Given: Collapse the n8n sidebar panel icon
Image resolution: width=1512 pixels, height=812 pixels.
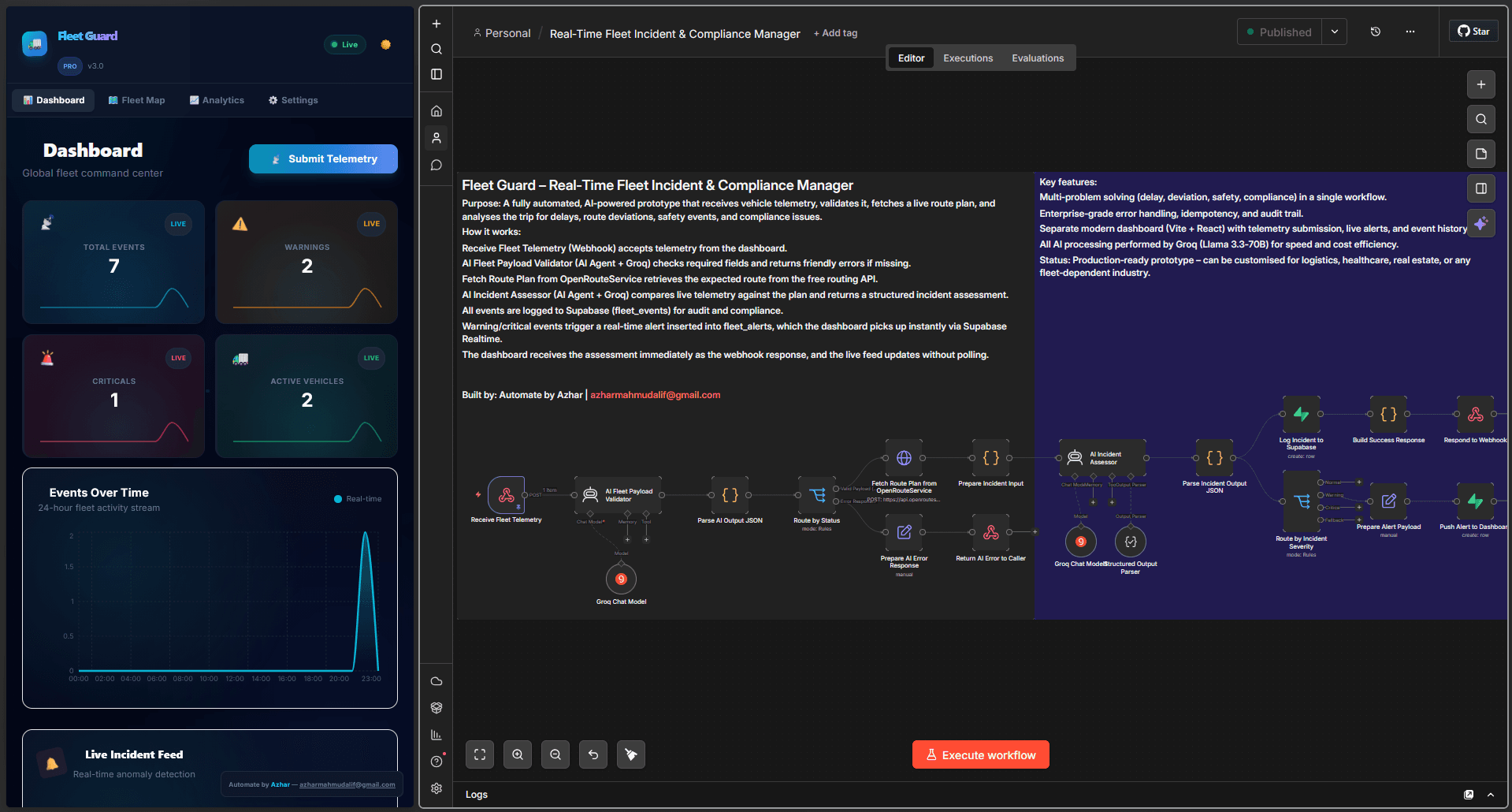Looking at the screenshot, I should pyautogui.click(x=437, y=74).
